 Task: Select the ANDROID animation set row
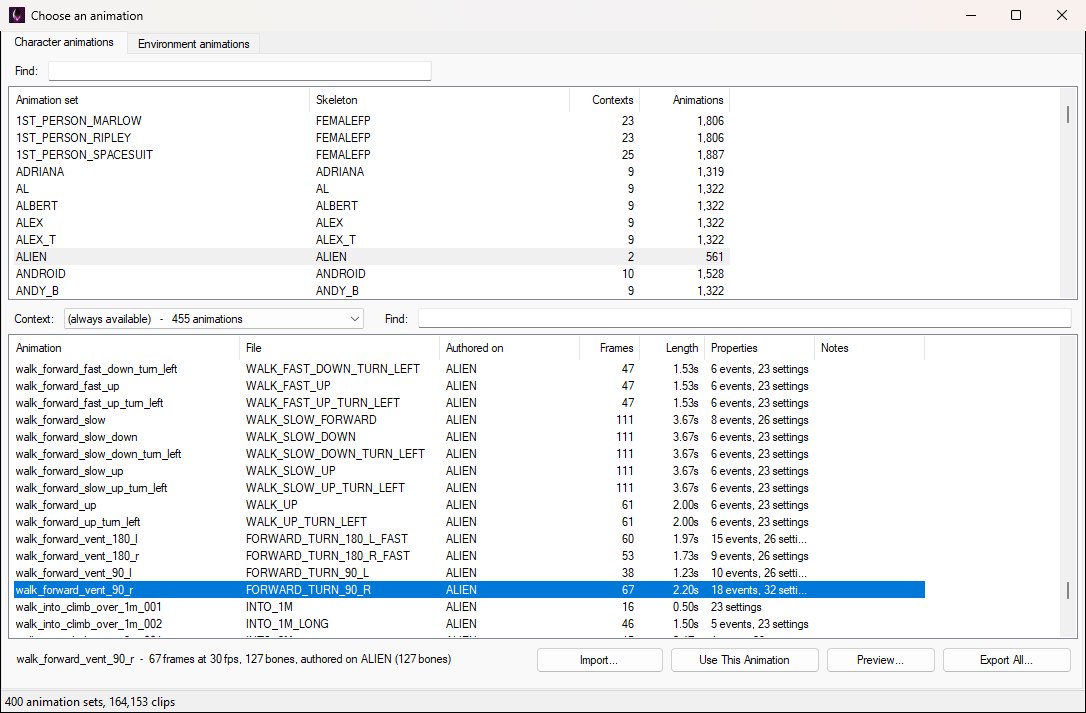click(x=371, y=274)
